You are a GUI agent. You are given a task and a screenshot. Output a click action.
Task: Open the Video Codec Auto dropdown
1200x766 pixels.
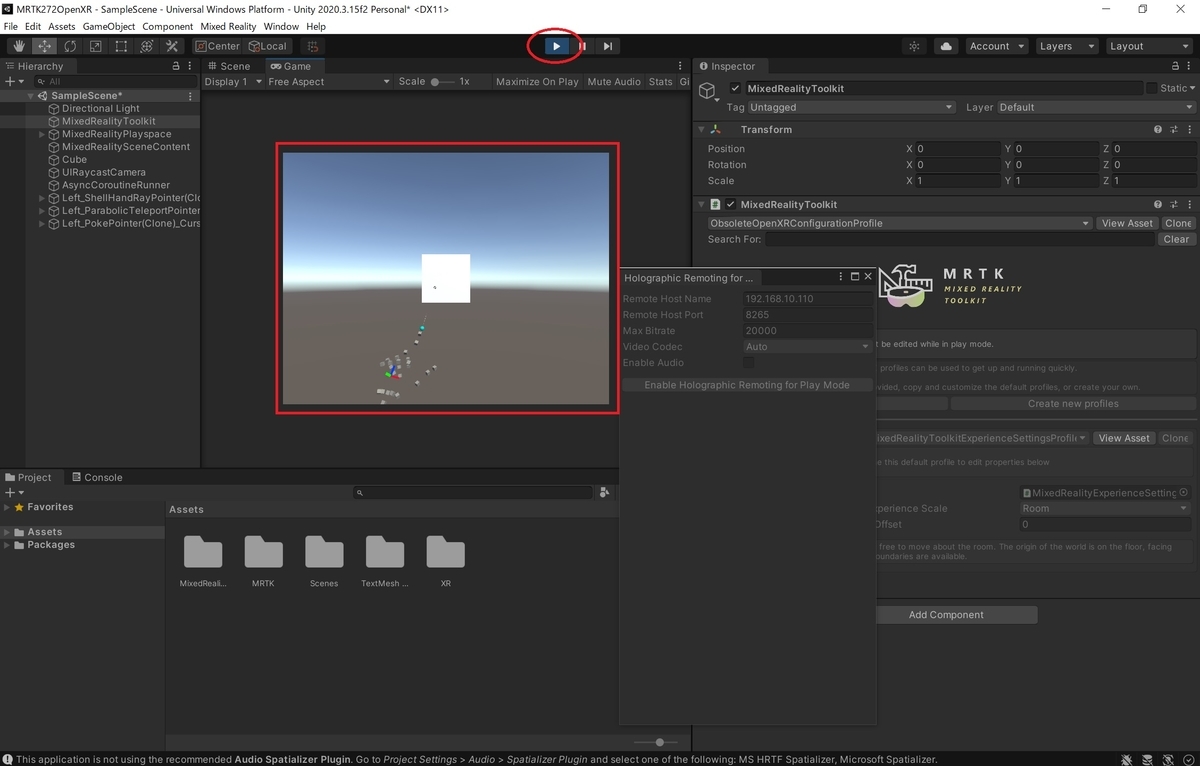point(808,347)
